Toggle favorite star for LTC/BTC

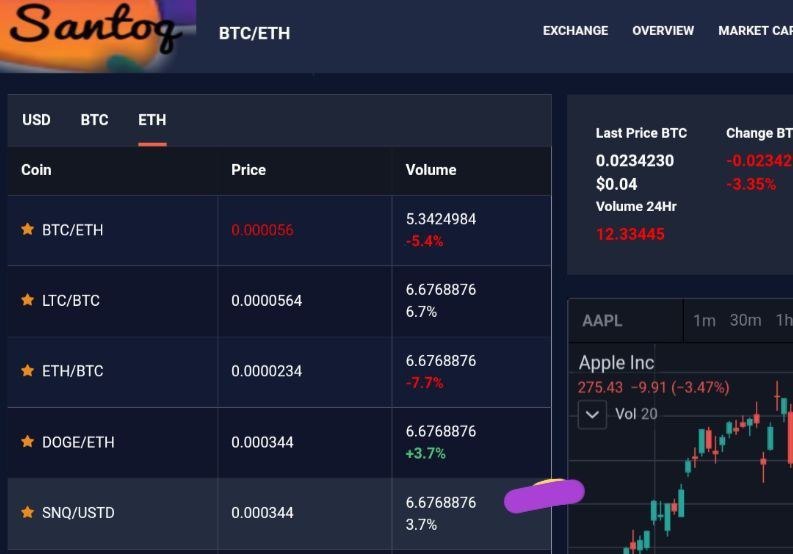pyautogui.click(x=28, y=300)
